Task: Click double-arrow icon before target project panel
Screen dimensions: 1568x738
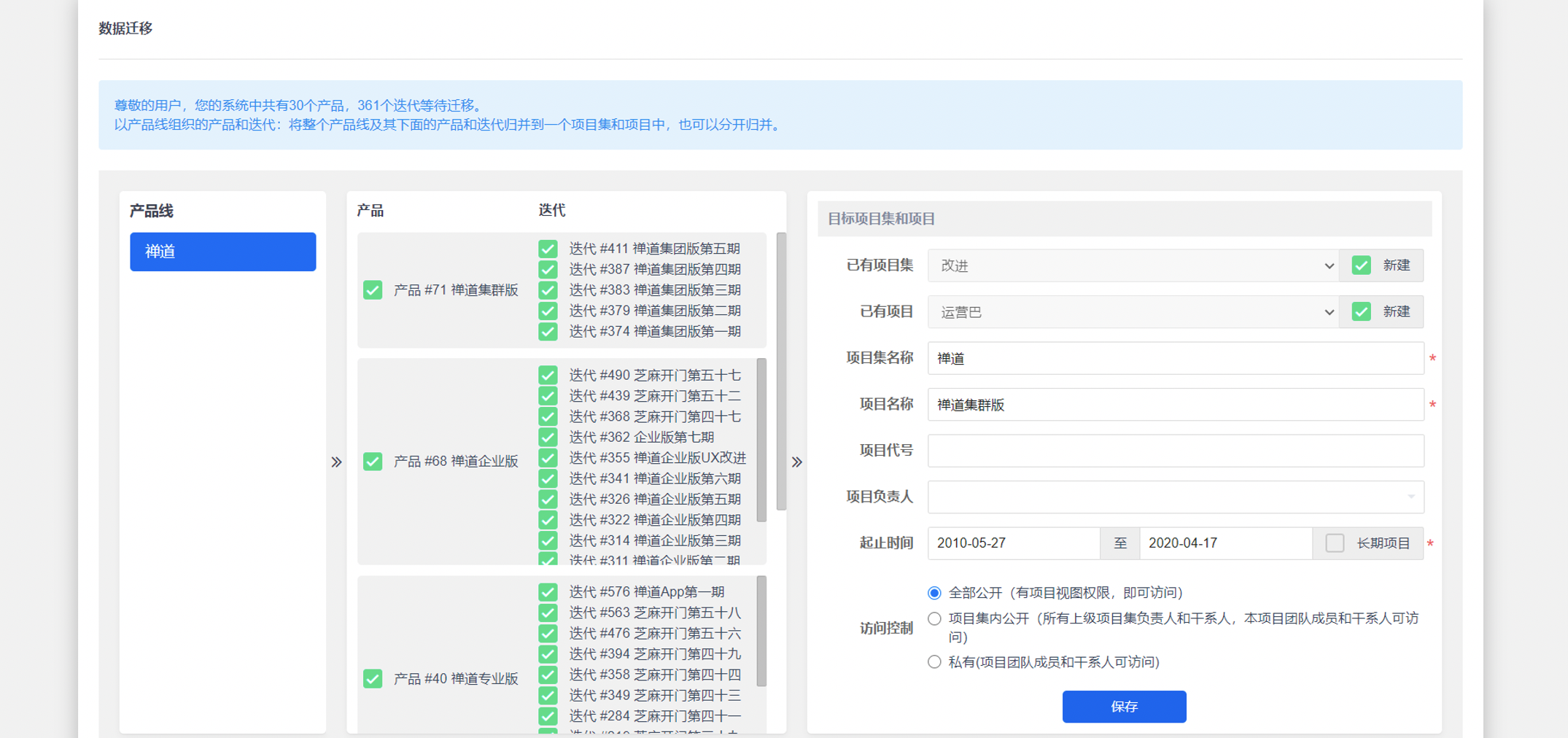Action: coord(797,462)
